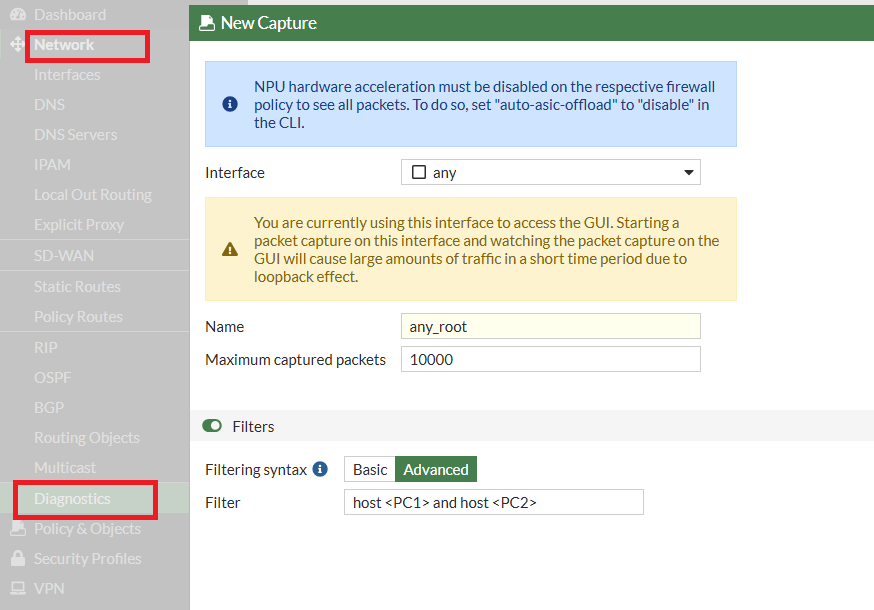Open the Interfaces menu item
The height and width of the screenshot is (610, 874).
67,75
